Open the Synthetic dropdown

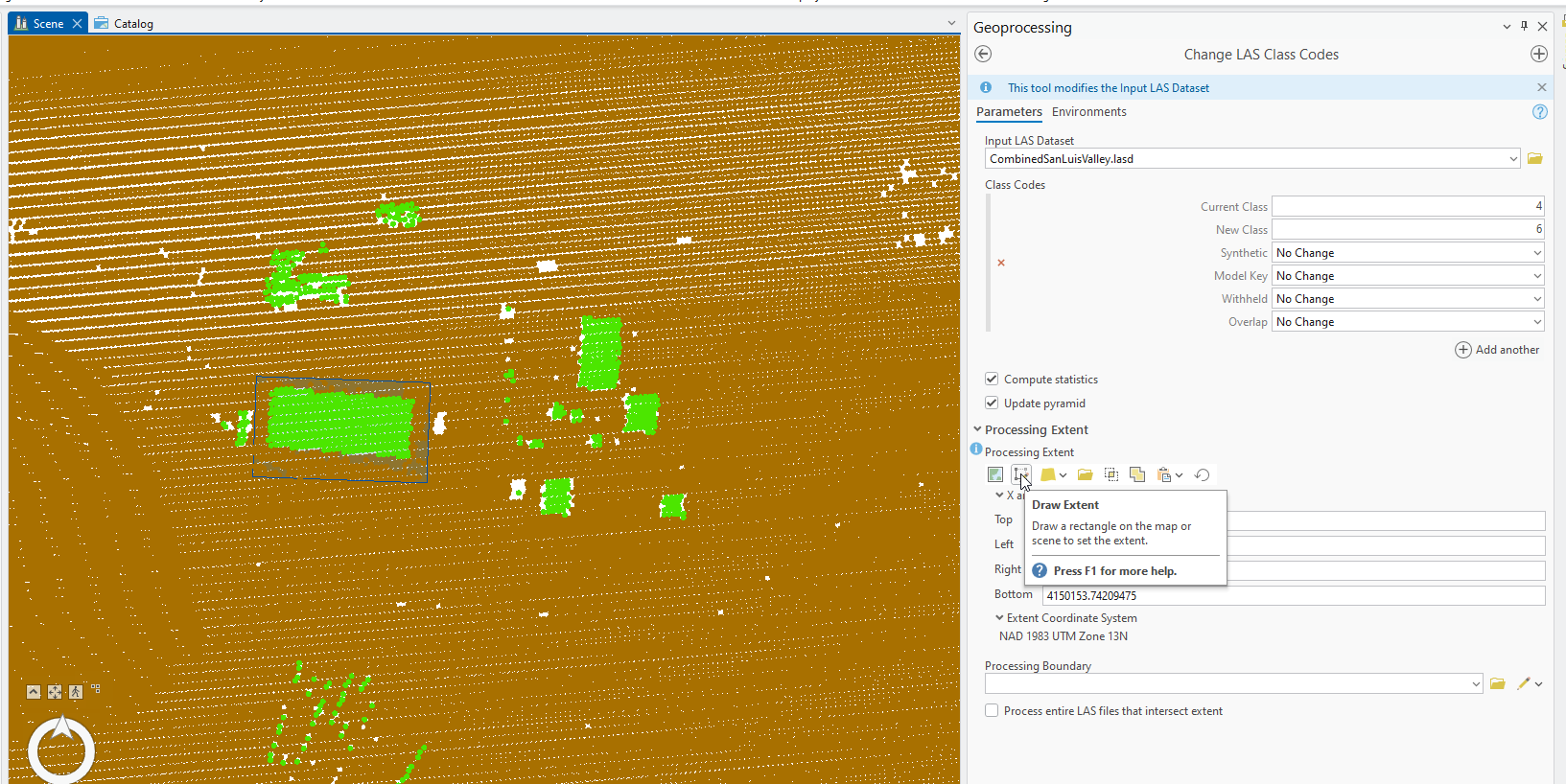1408,253
